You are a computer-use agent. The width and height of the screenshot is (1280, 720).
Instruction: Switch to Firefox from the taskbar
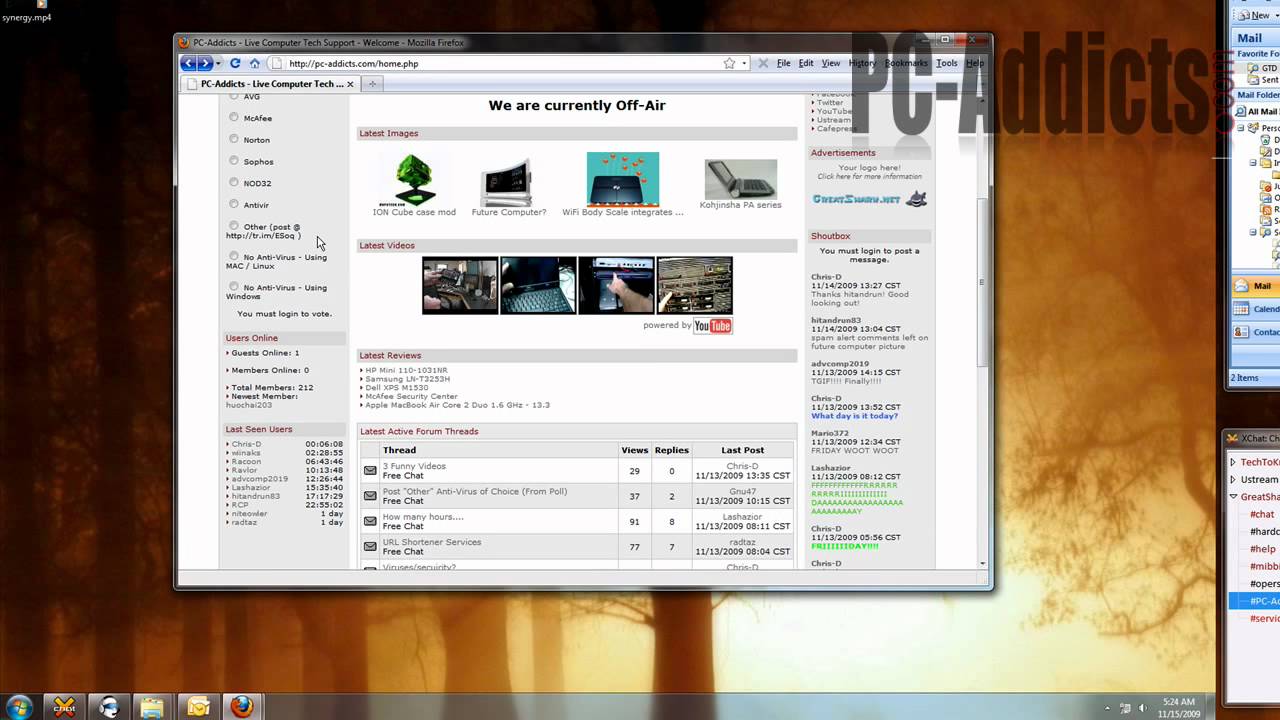241,707
